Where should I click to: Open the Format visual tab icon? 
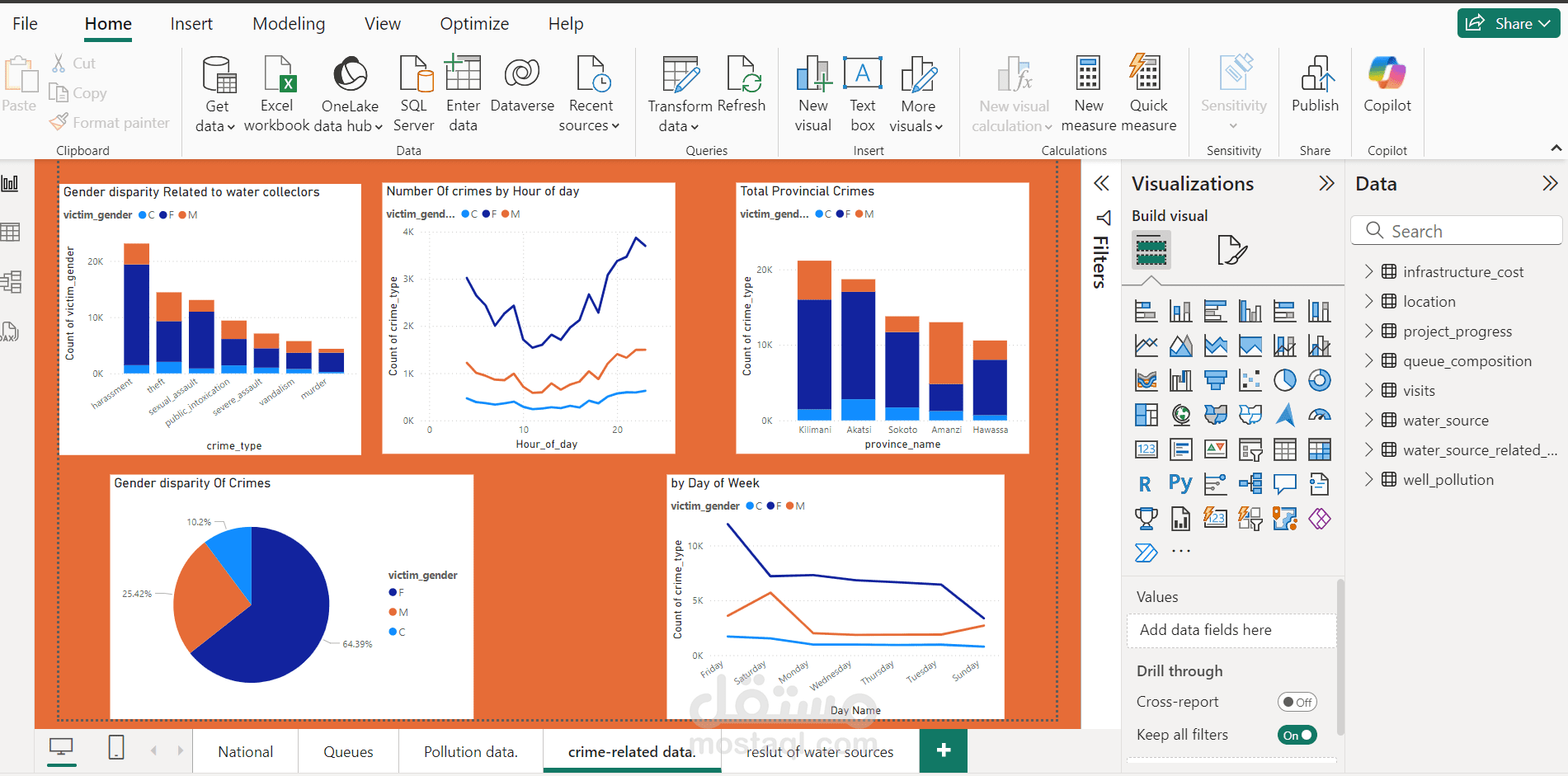1231,250
